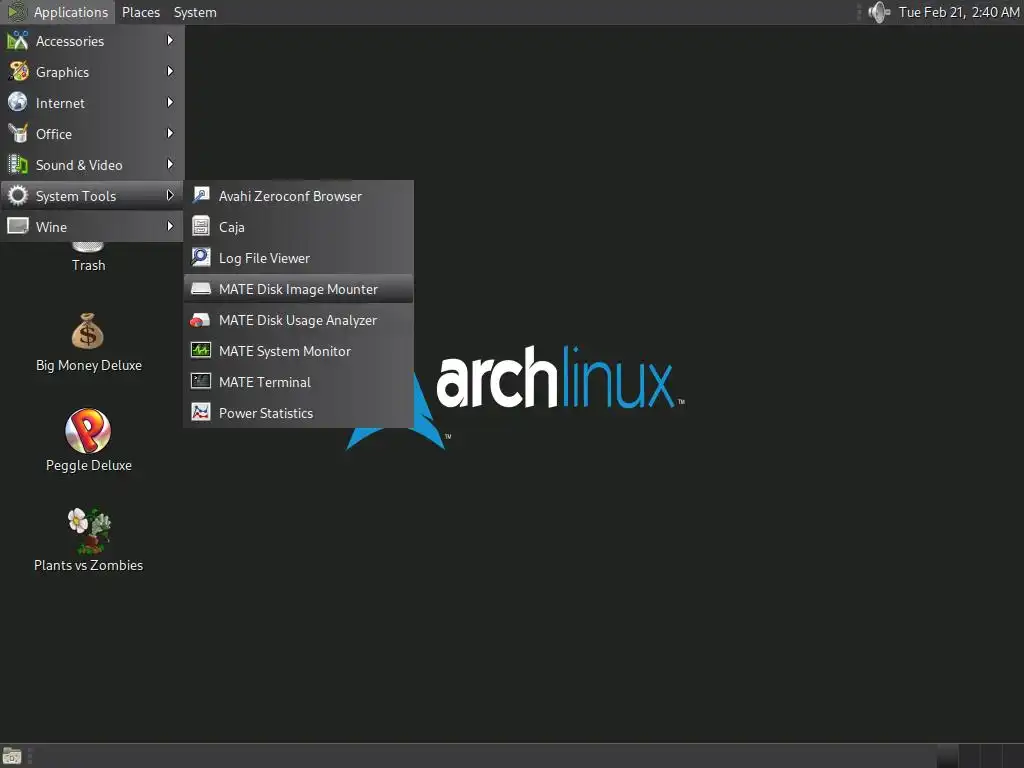Open Avahi Zeroconf Browser entry

pos(298,196)
